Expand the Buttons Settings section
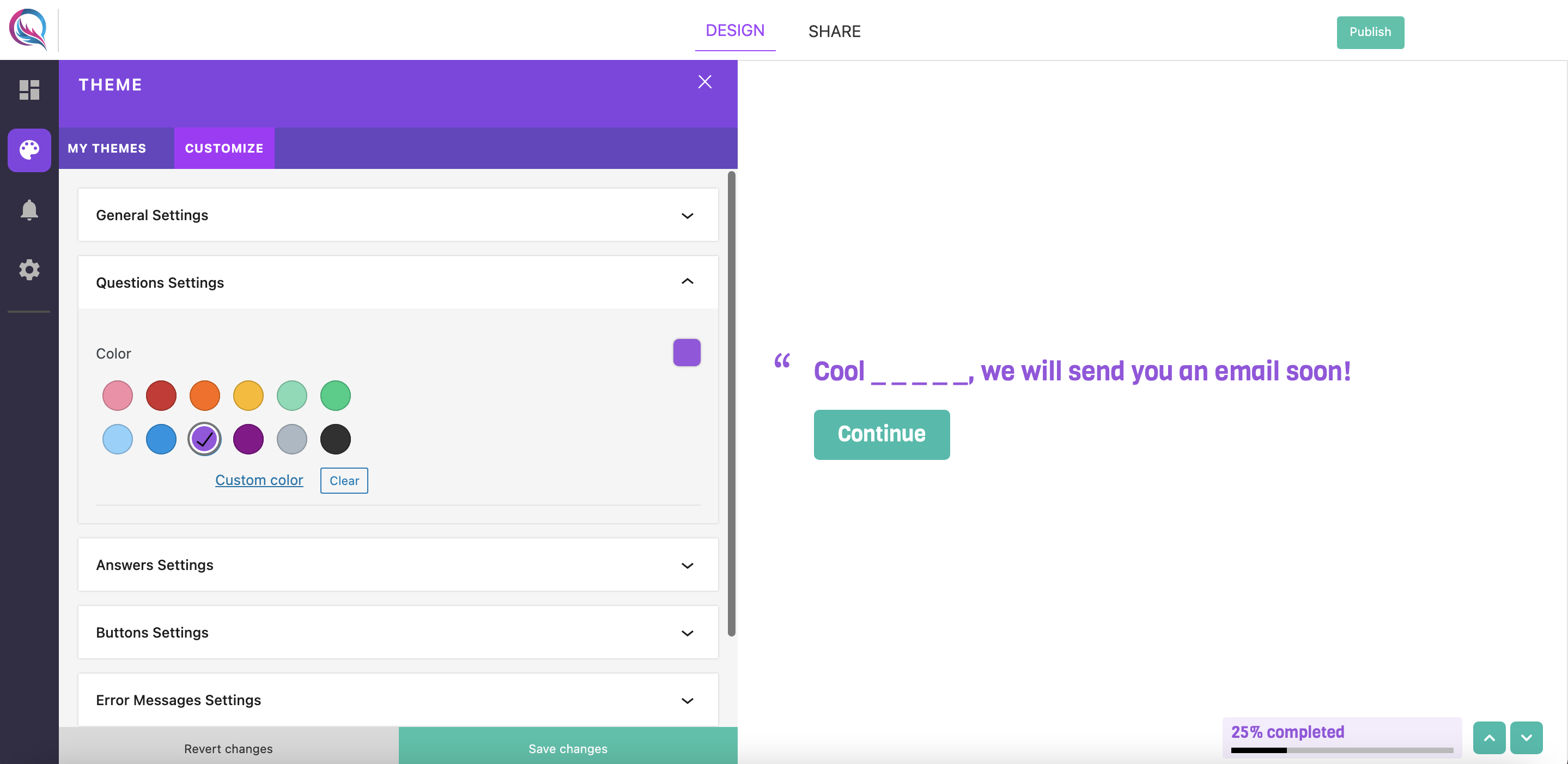The height and width of the screenshot is (764, 1568). (398, 632)
